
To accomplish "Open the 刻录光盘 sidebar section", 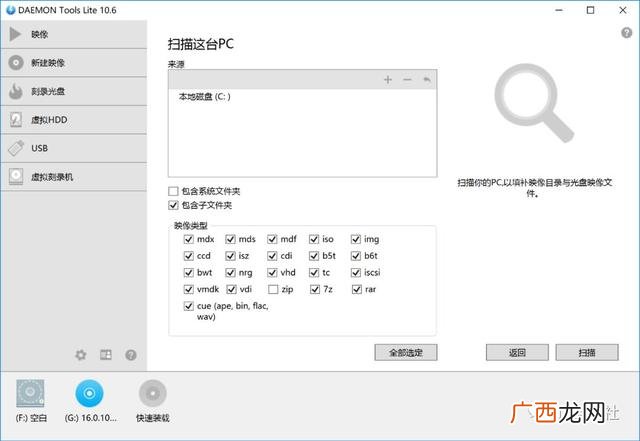I will (x=73, y=91).
